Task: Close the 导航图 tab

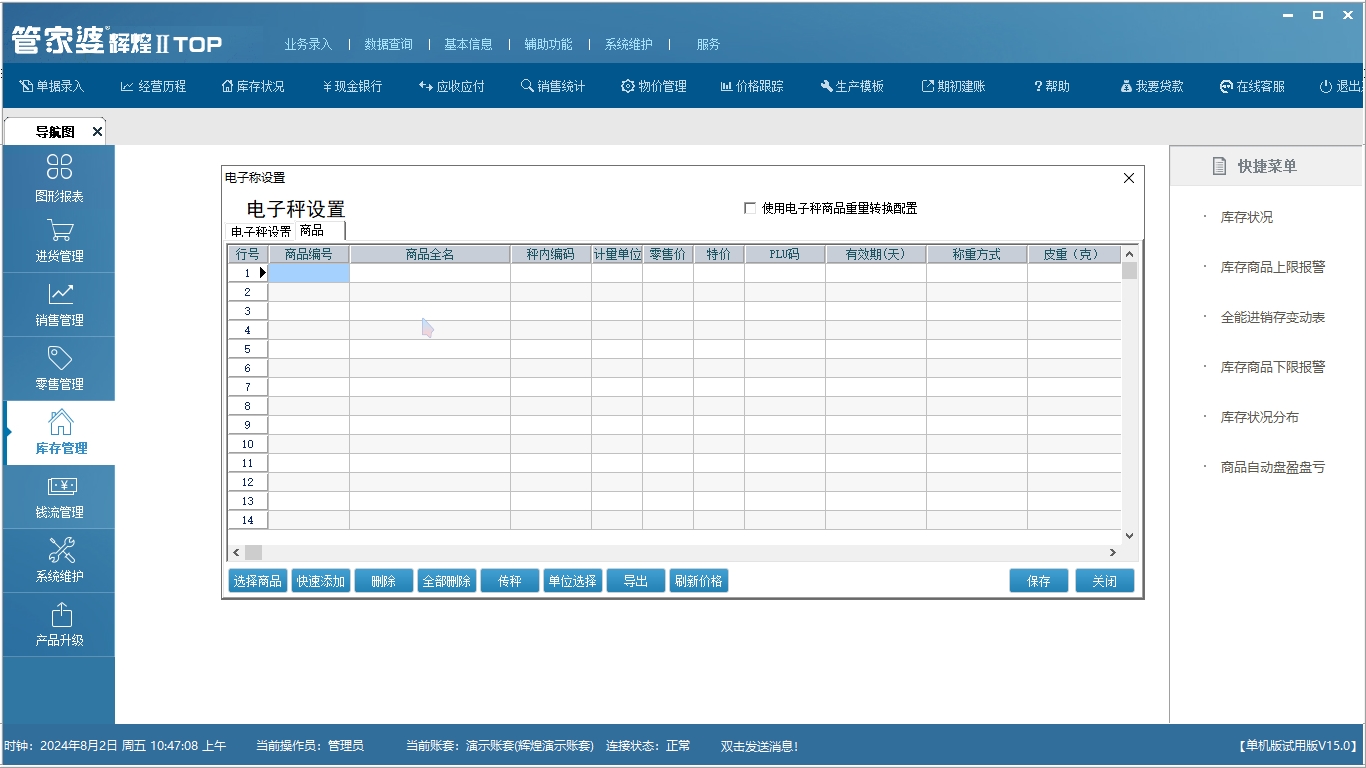Action: tap(97, 132)
